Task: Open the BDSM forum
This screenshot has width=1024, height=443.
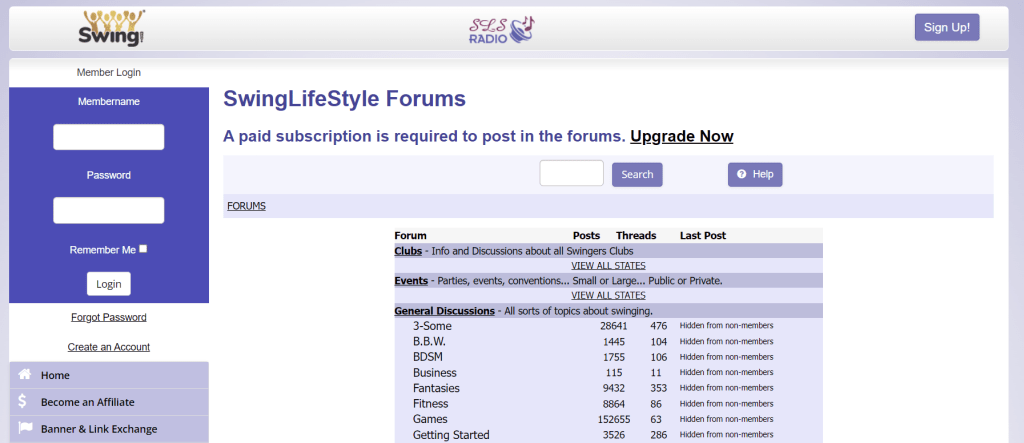Action: click(428, 357)
